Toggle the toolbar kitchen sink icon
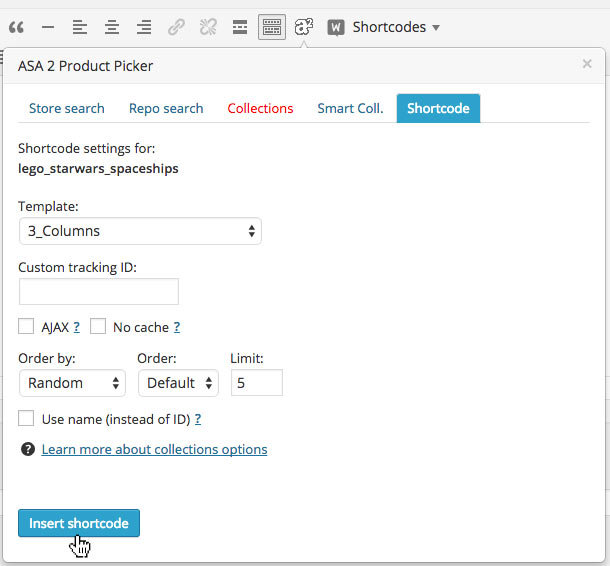 pyautogui.click(x=272, y=27)
